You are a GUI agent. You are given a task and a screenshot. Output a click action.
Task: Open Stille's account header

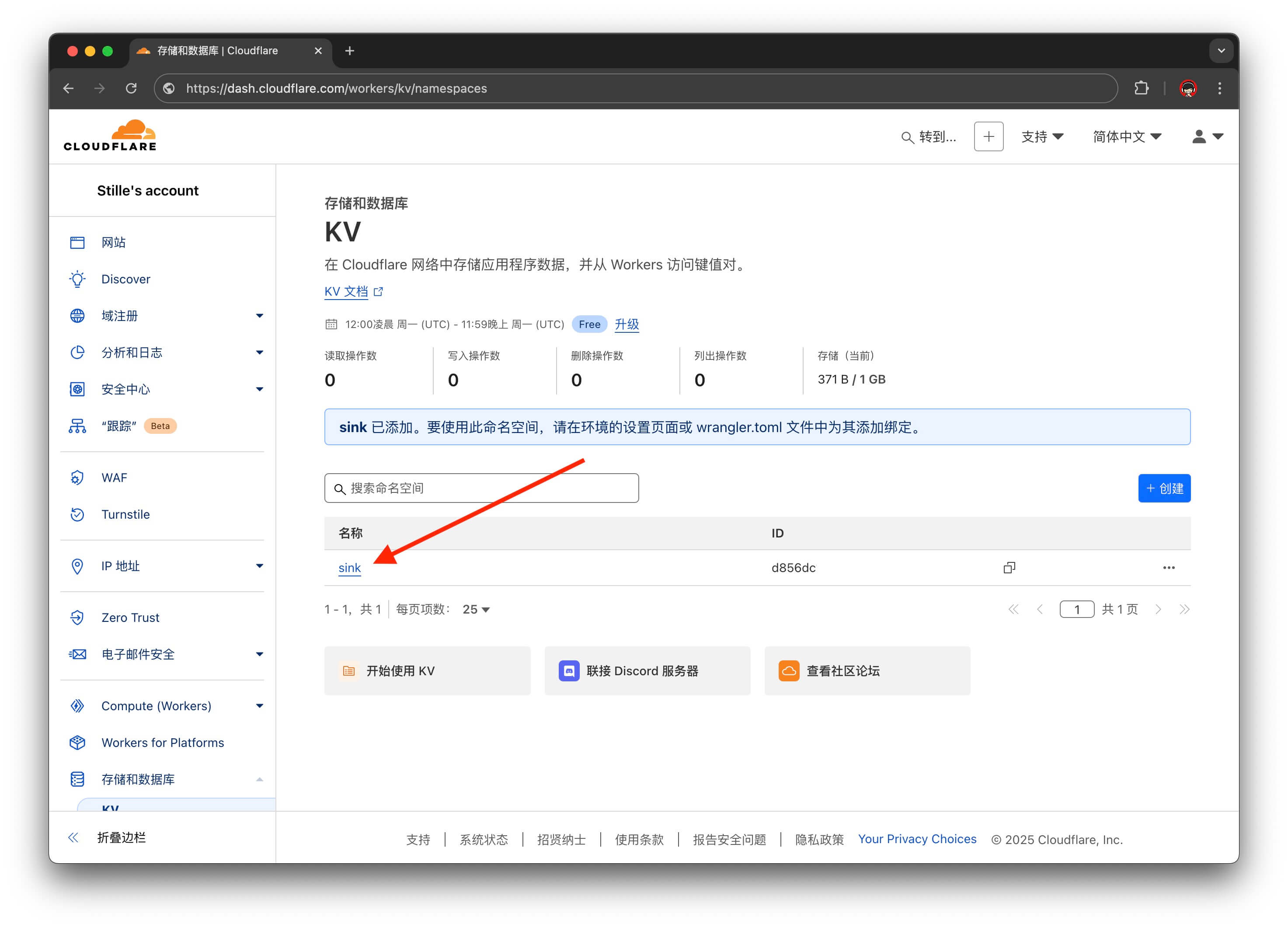tap(148, 190)
